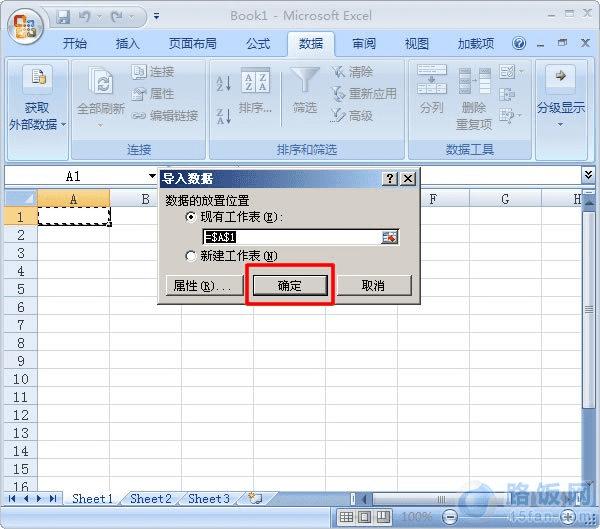
Task: Redo using Quick Access Toolbar icon
Action: 117,17
